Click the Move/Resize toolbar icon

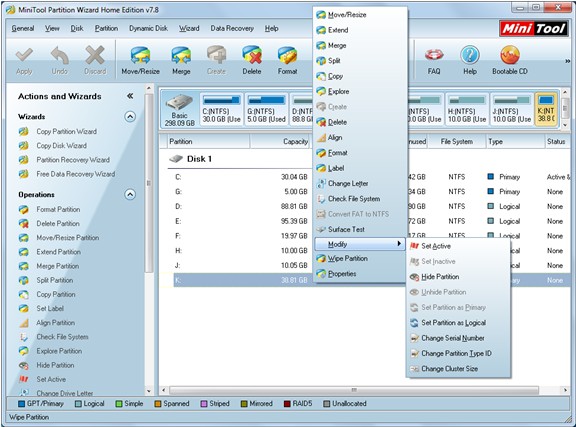pos(140,61)
